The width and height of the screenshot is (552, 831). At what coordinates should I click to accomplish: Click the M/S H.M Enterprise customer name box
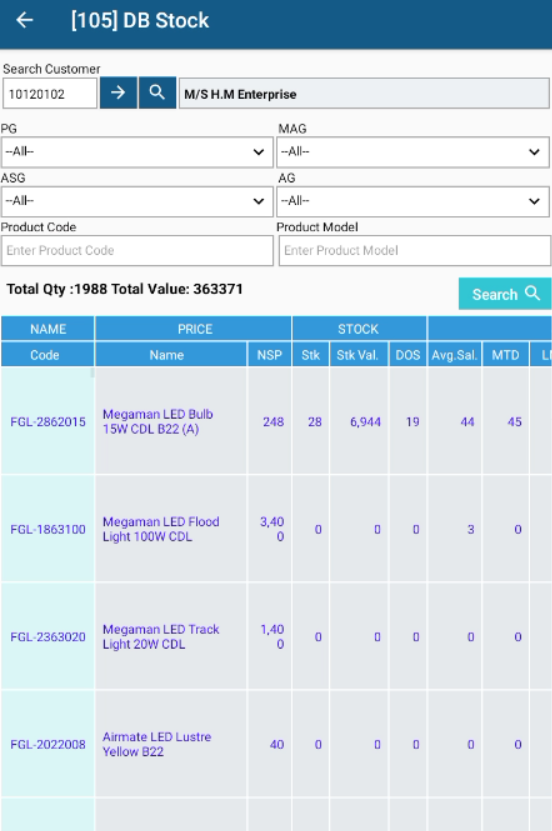[364, 94]
